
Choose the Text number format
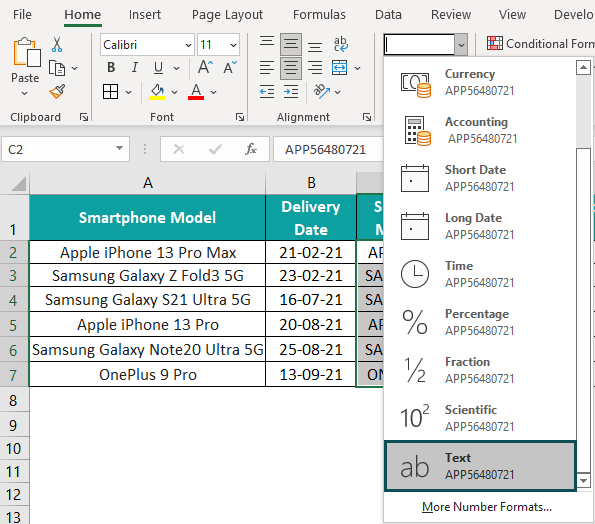coord(480,466)
